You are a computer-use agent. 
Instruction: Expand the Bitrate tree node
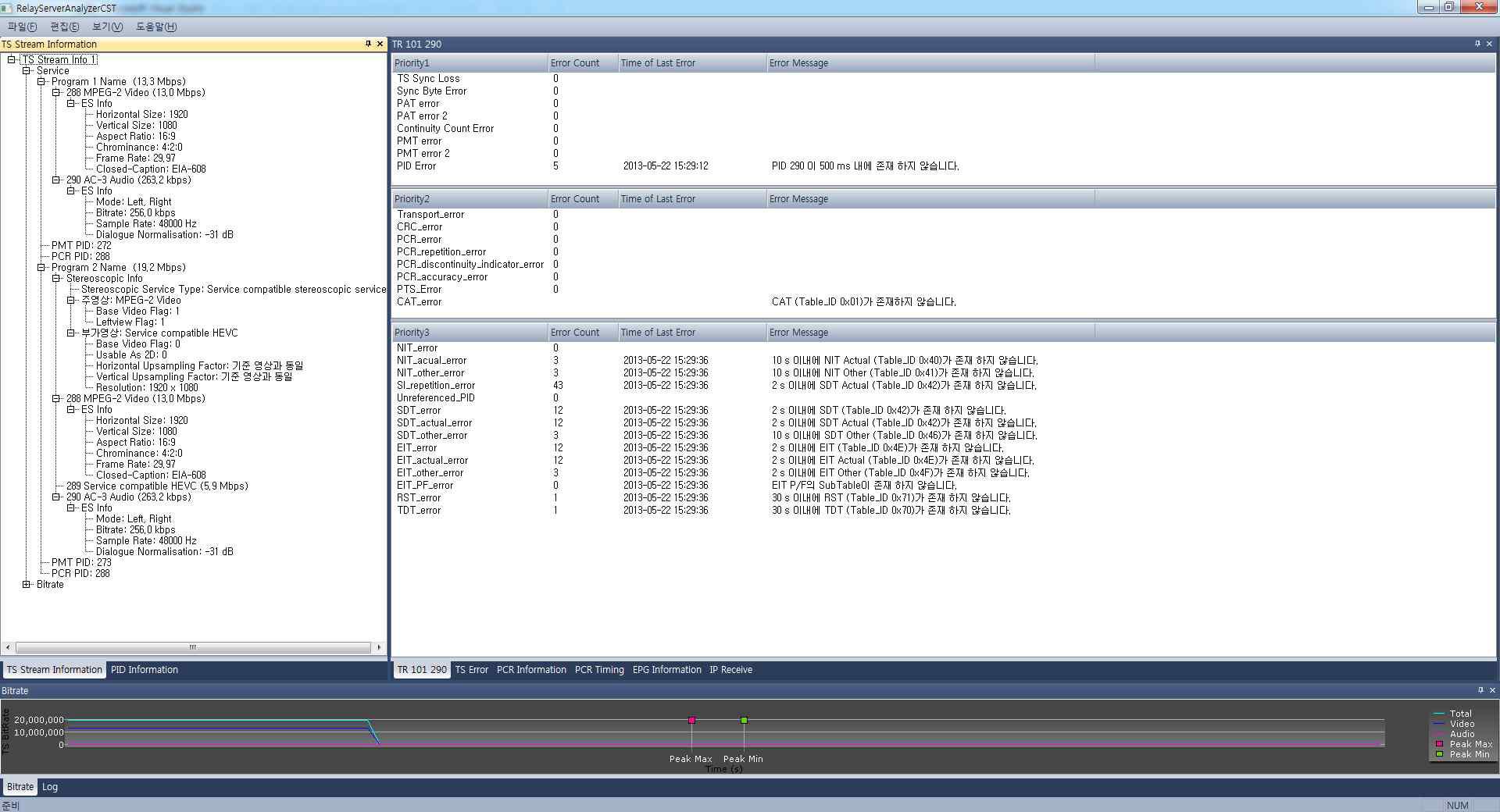coord(27,584)
